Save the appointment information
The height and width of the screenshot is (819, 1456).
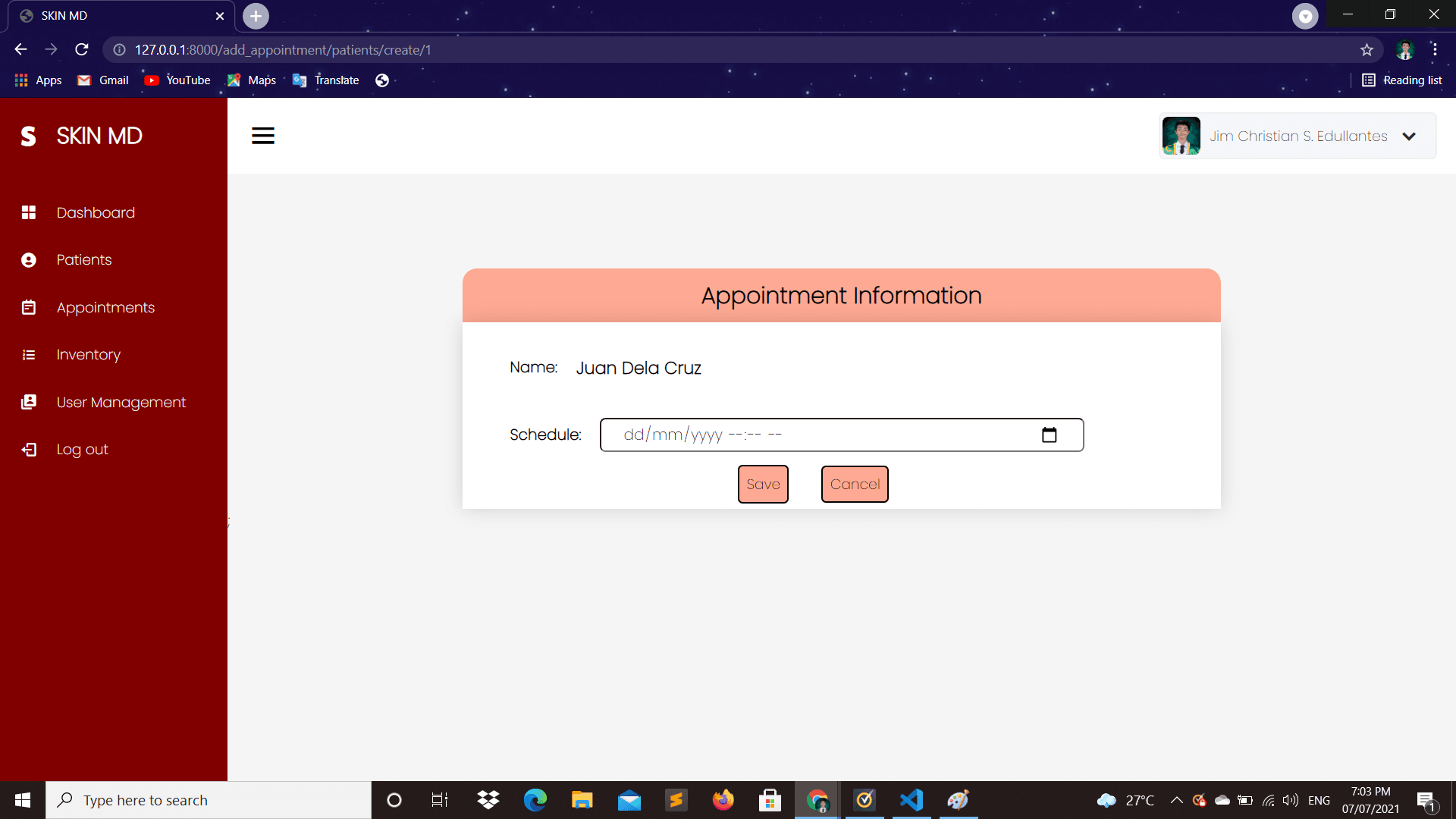[763, 484]
